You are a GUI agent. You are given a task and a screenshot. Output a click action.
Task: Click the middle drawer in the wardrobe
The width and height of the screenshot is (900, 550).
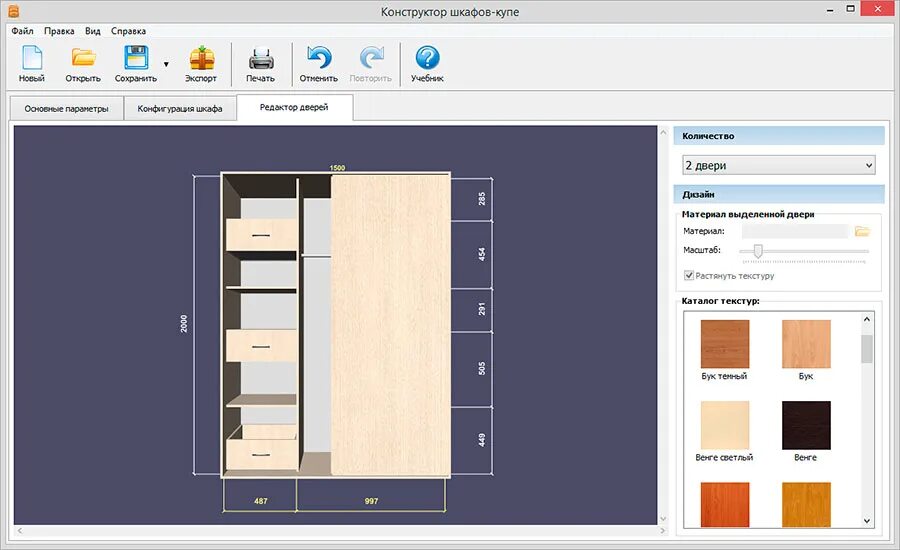pyautogui.click(x=261, y=346)
